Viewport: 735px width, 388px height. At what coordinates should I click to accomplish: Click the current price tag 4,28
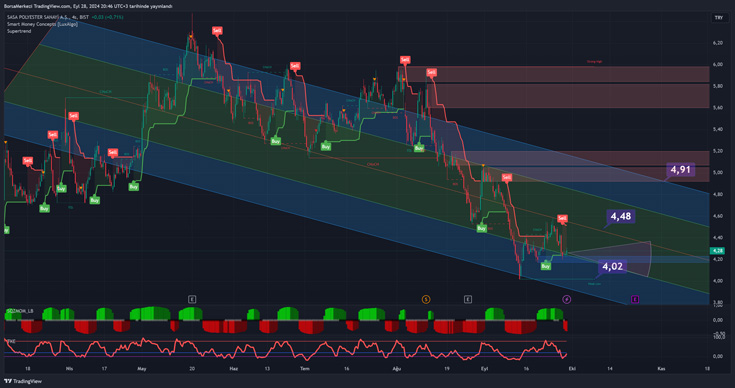[718, 251]
